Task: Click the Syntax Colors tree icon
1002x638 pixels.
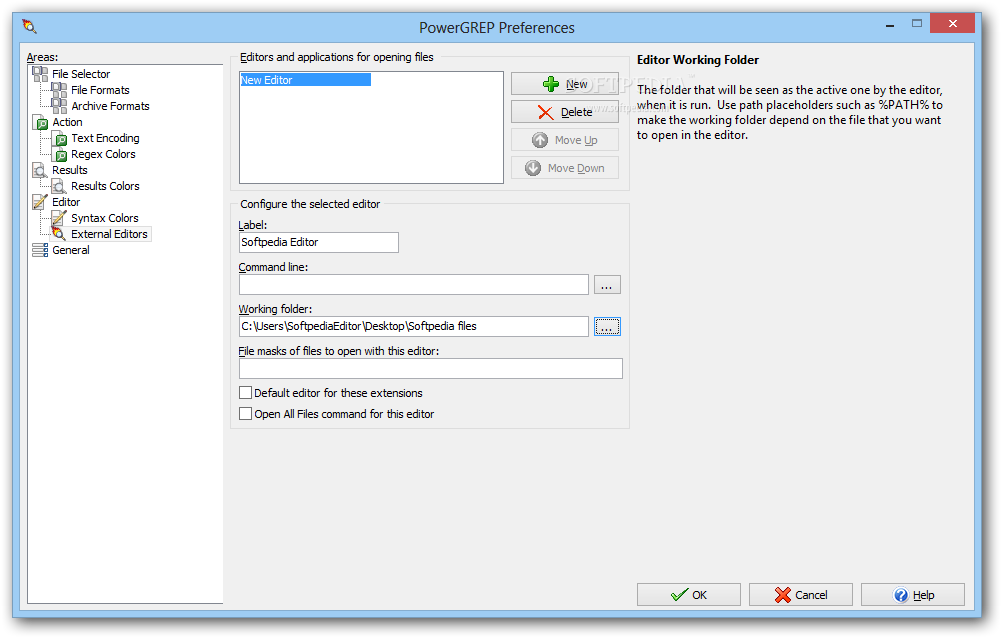Action: [59, 217]
